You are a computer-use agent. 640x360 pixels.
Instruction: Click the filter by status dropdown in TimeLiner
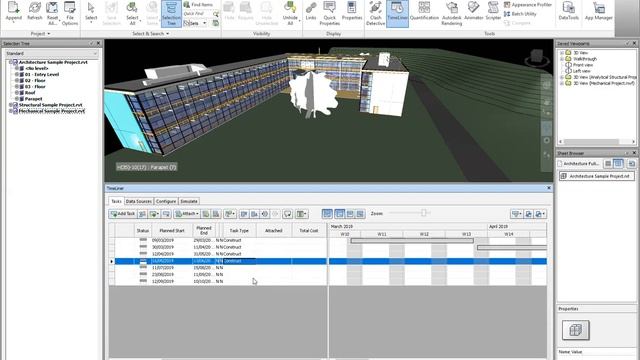(x=516, y=214)
